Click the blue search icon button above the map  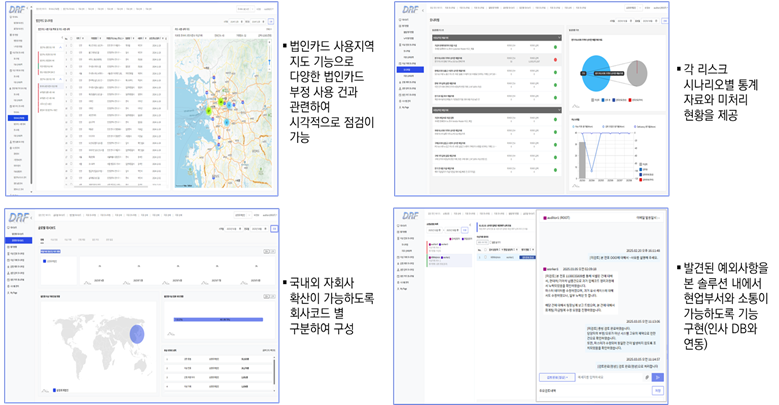coord(271,20)
